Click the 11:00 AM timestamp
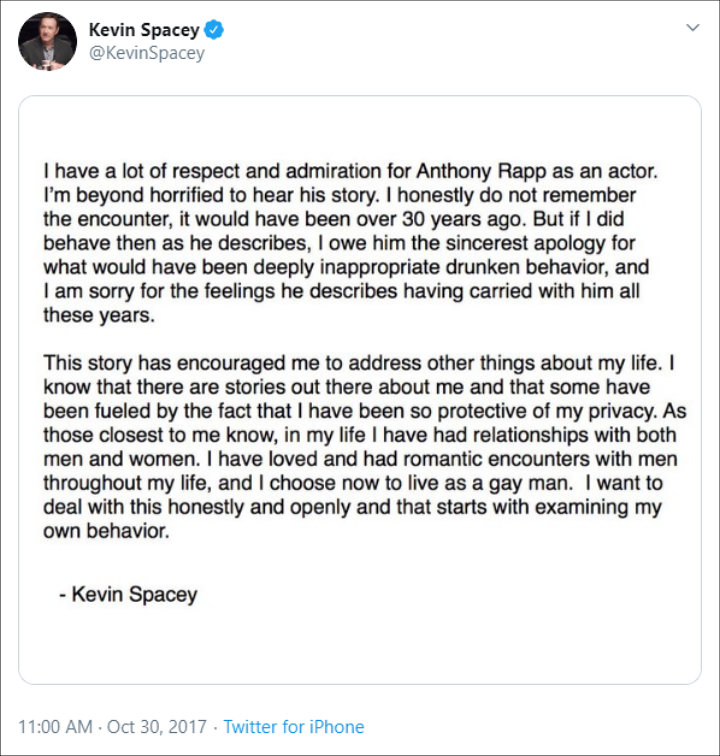This screenshot has width=720, height=756. [55, 727]
